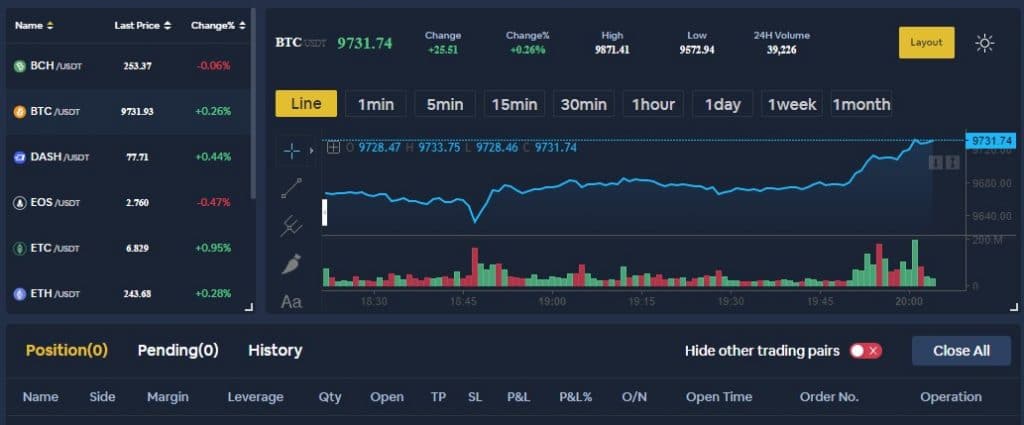Screen dimensions: 1024x425
Task: Select the crosshair cursor tool
Action: [291, 151]
